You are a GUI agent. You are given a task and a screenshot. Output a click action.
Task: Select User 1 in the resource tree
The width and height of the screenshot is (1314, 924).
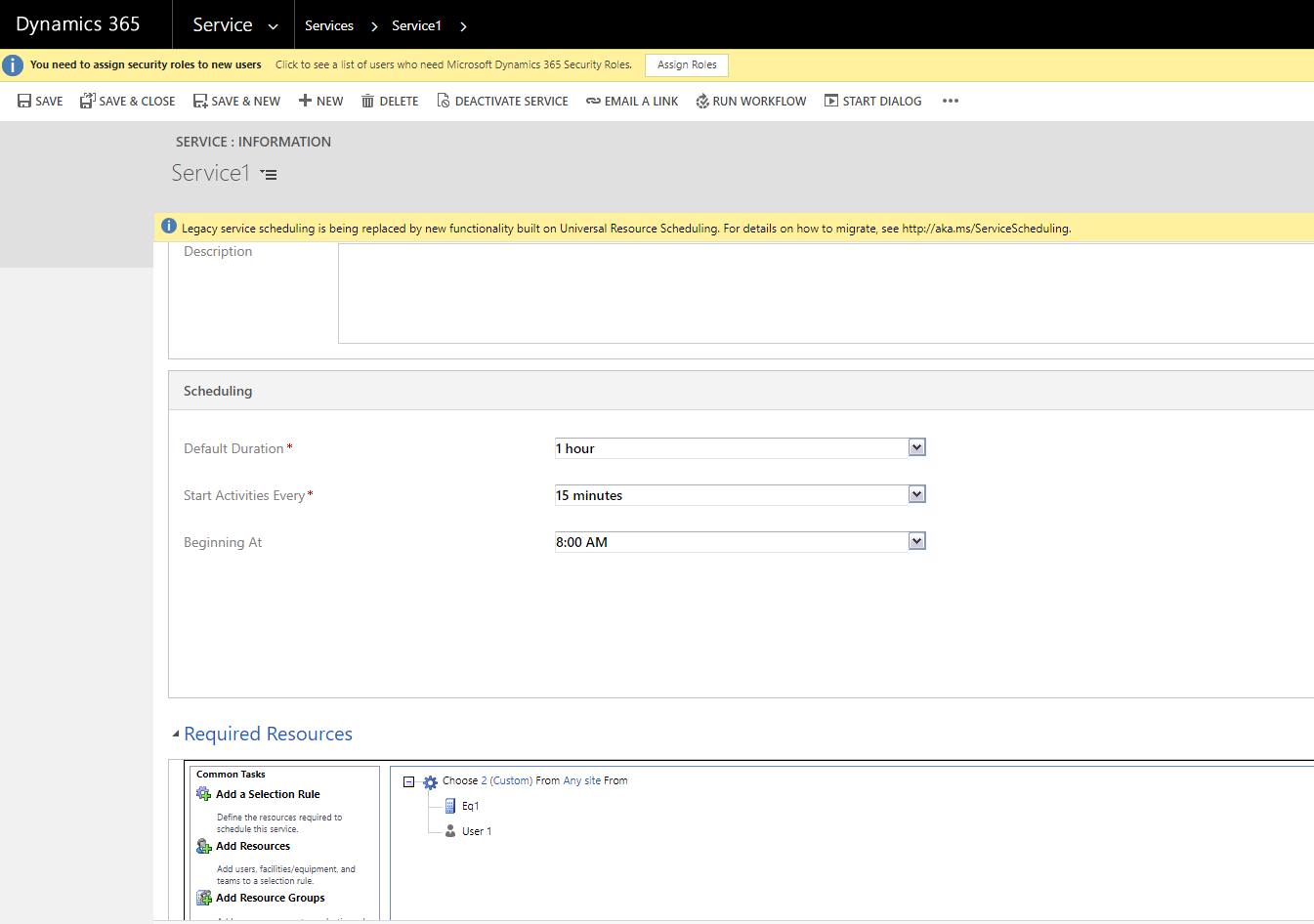pos(477,831)
